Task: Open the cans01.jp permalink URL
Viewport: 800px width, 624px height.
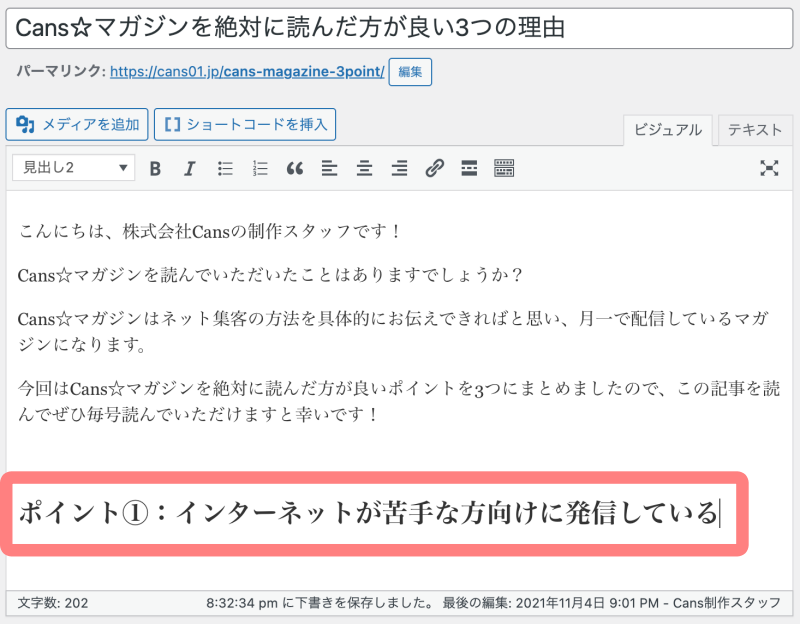Action: click(246, 72)
